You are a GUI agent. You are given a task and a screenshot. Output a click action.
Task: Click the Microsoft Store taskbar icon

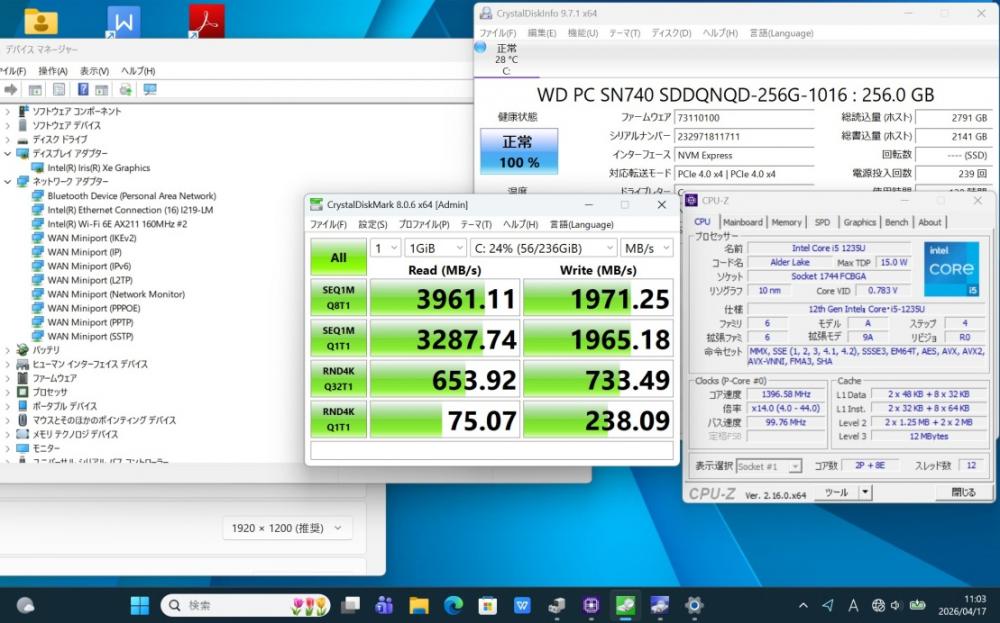[487, 605]
